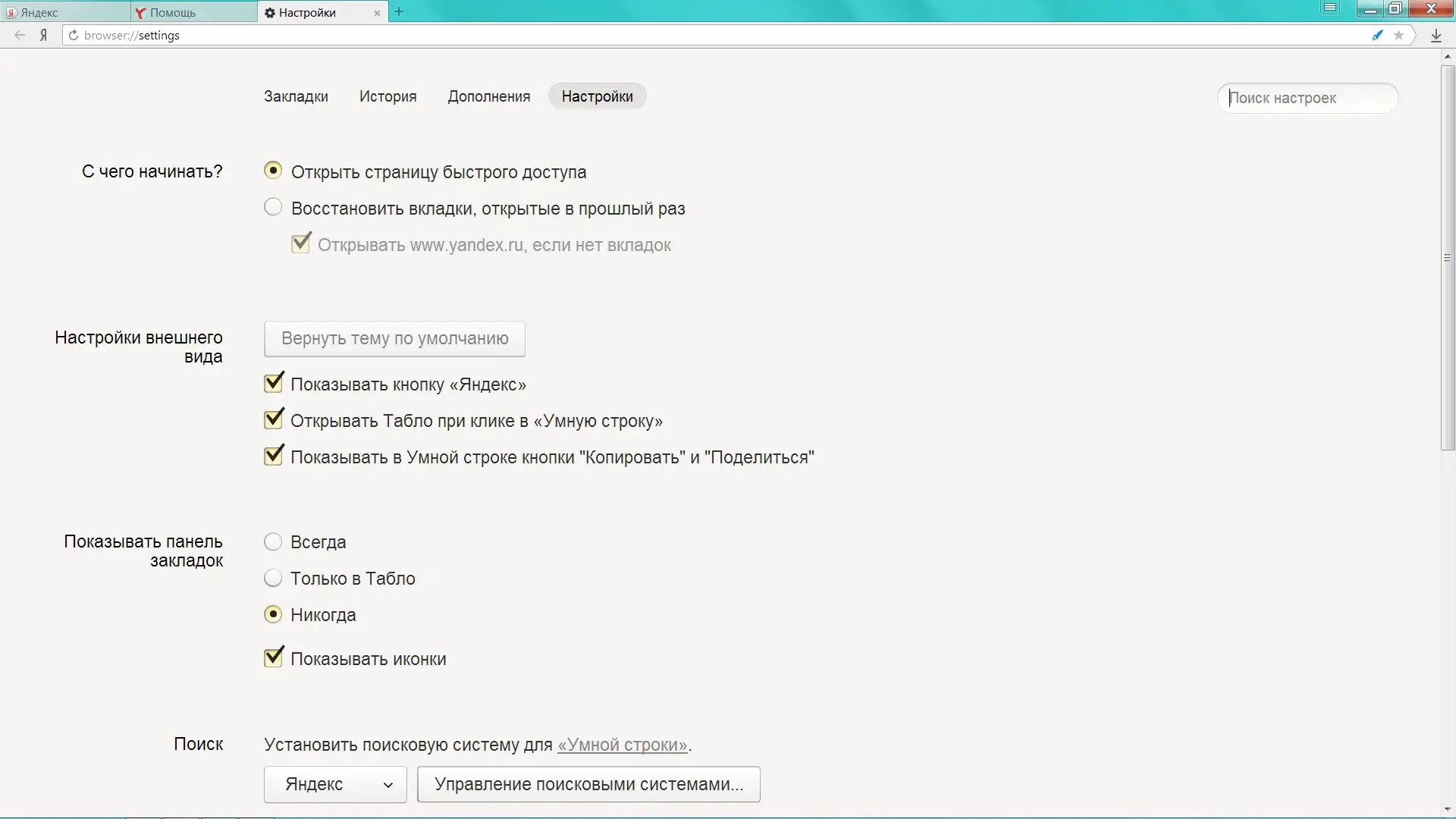Open the «Умной строки» link
This screenshot has height=819, width=1456.
pyautogui.click(x=623, y=745)
